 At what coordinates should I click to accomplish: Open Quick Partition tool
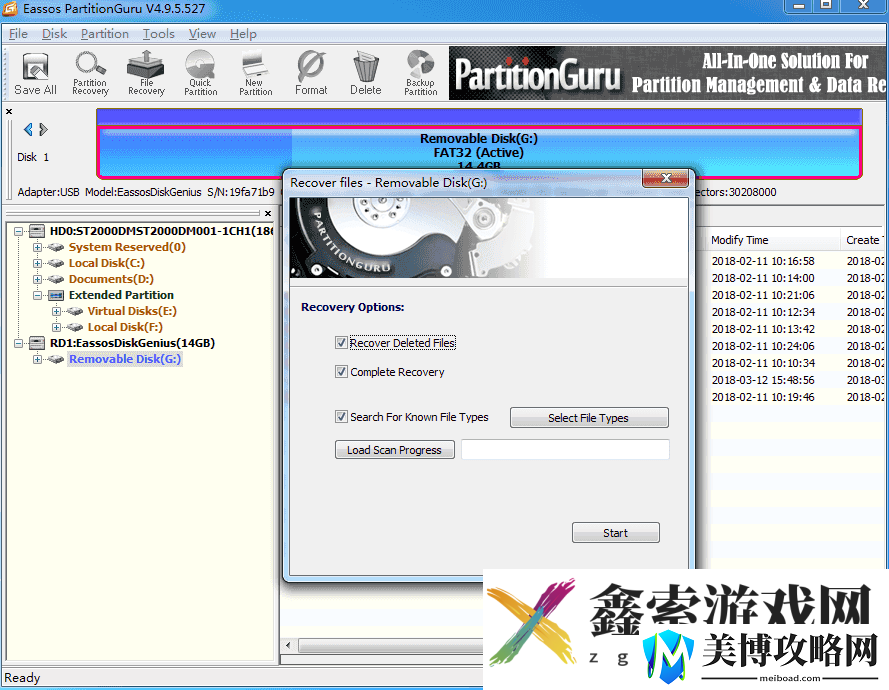coord(200,73)
